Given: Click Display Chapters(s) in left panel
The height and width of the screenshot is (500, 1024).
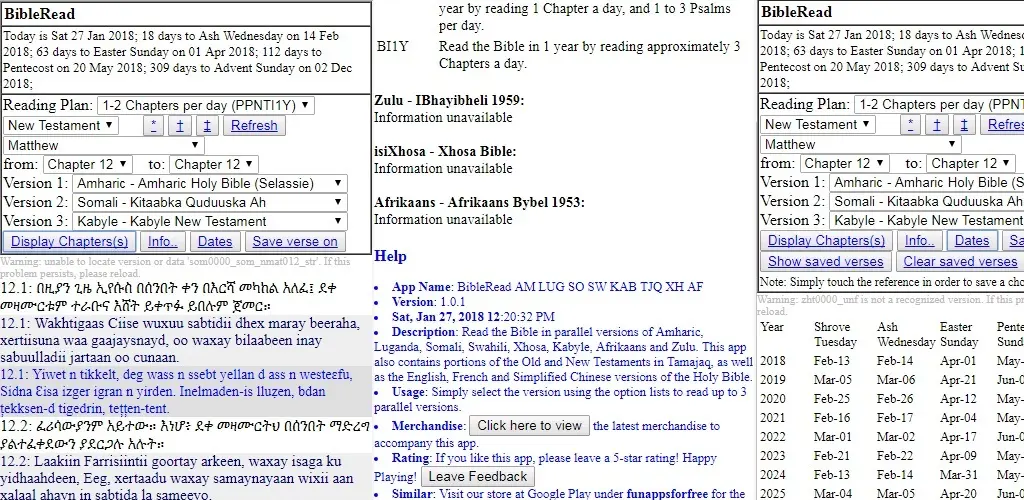Looking at the screenshot, I should tap(70, 242).
